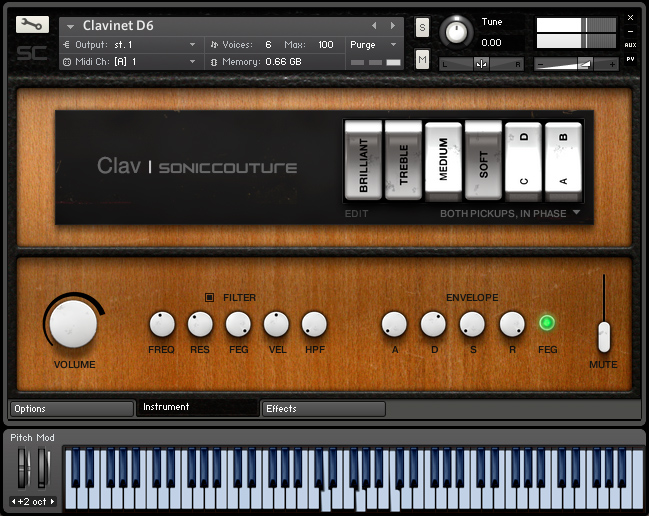Open the Purge dropdown menu
Viewport: 649px width, 516px height.
pos(374,45)
